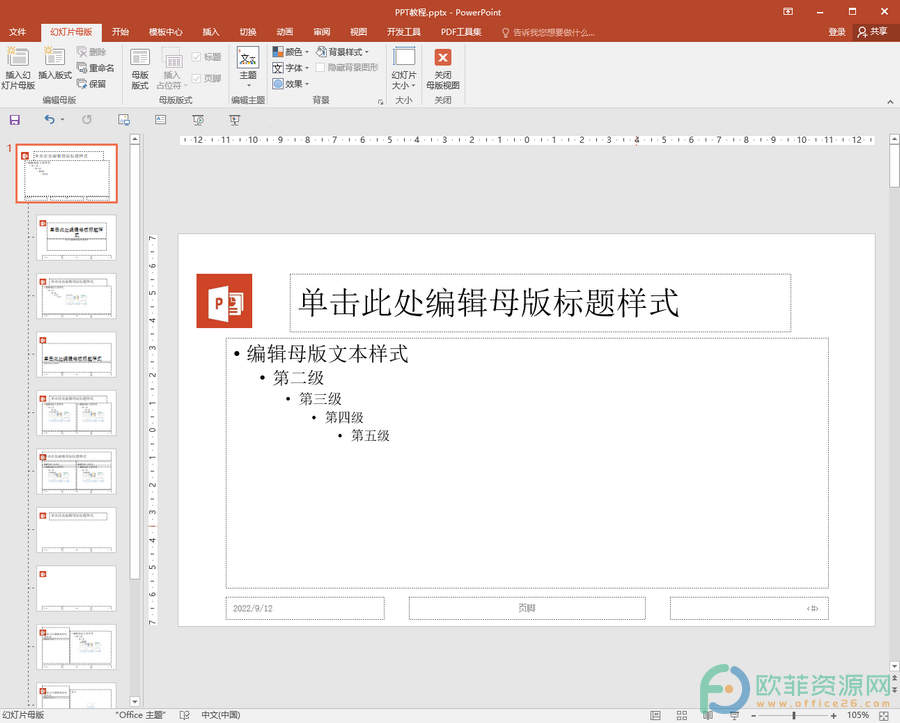Open the Background group dialog launcher
This screenshot has width=900, height=723.
click(x=380, y=102)
